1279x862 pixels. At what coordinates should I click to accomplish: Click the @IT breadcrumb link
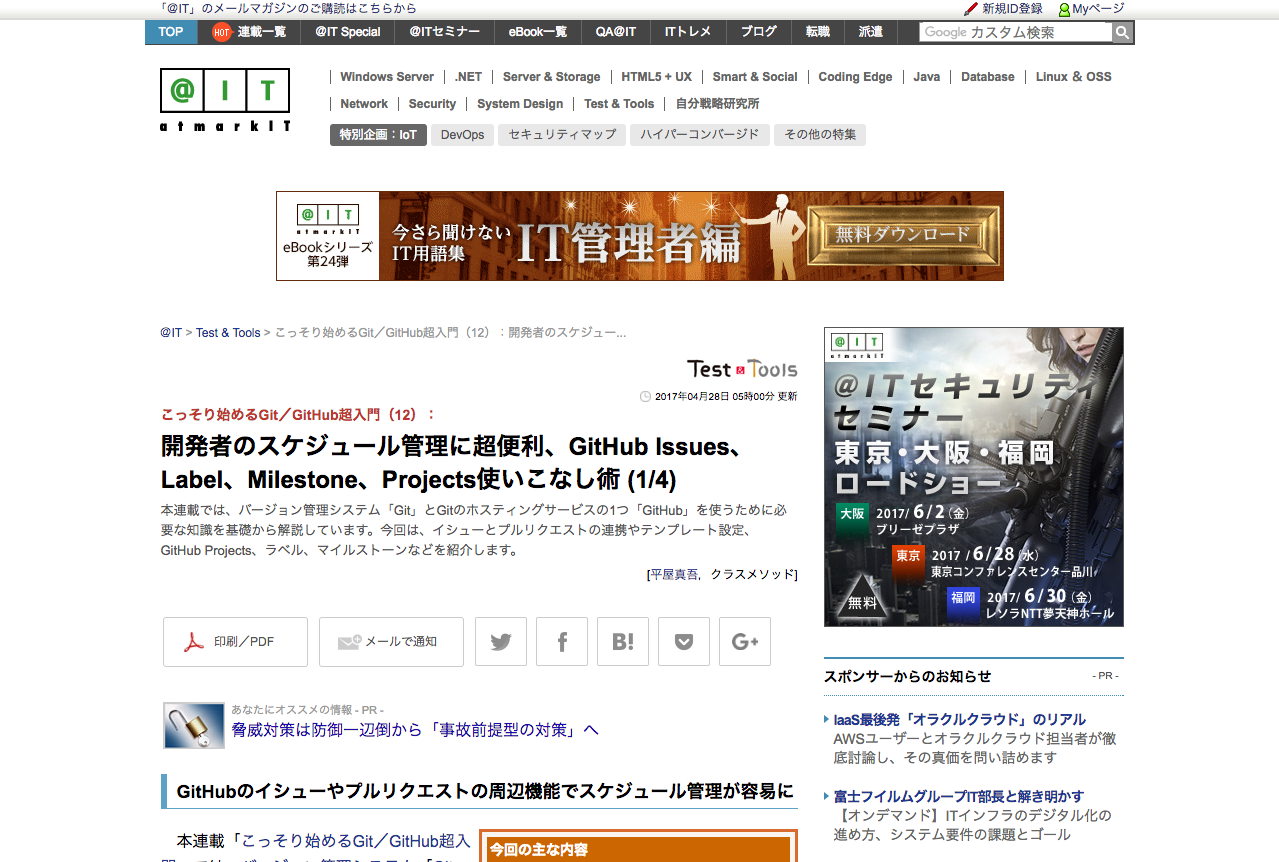(171, 333)
